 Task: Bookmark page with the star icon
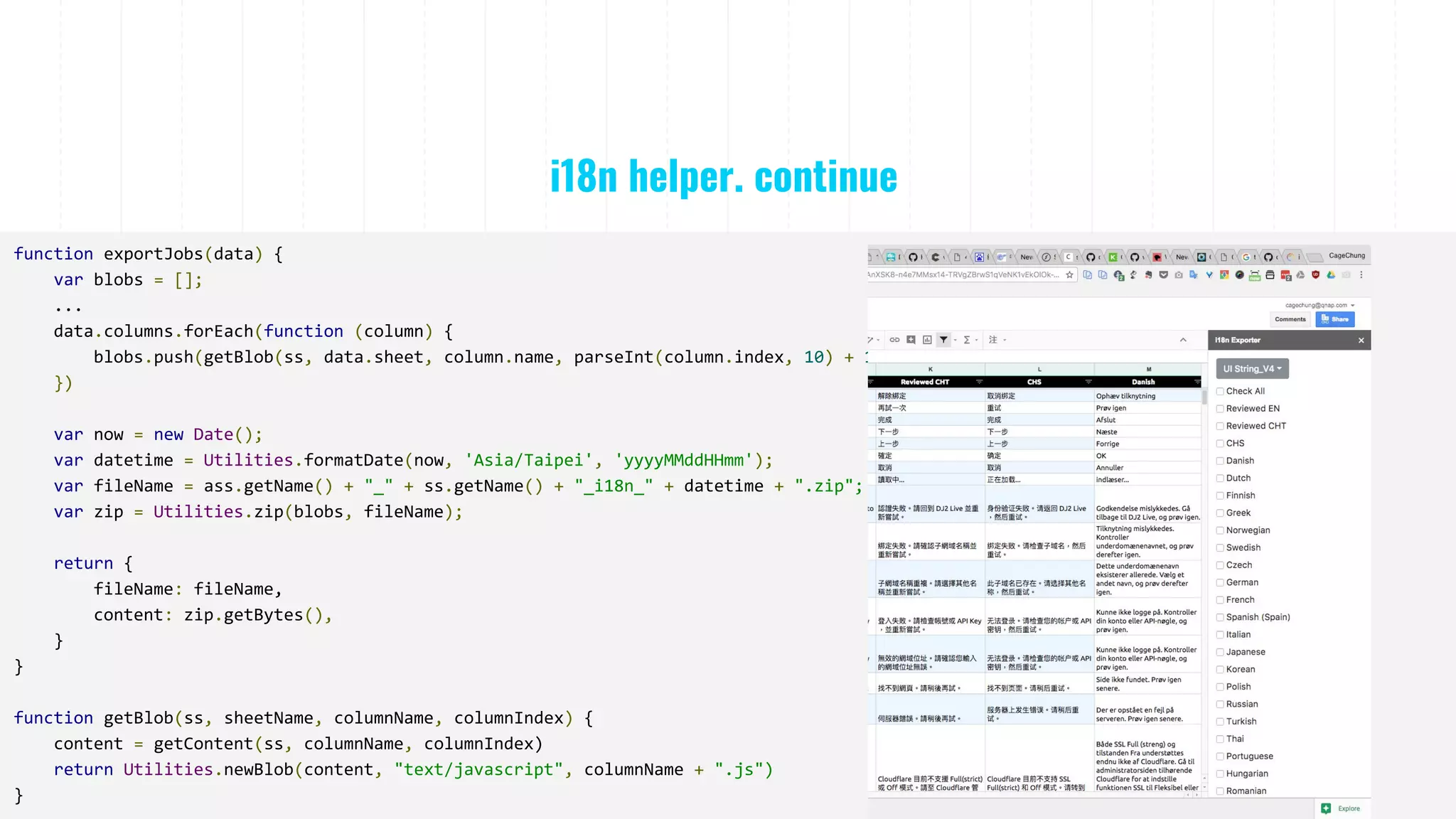1069,275
